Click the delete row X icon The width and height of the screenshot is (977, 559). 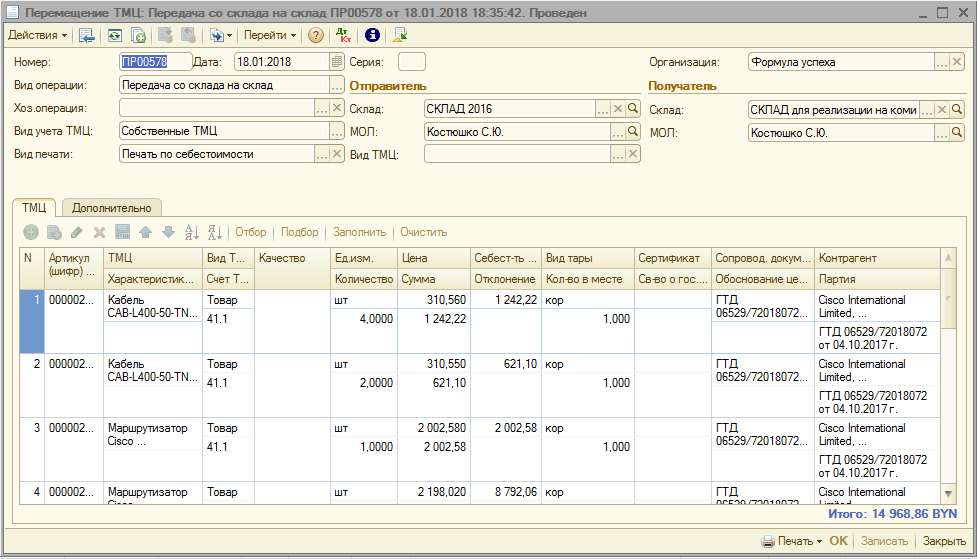(x=99, y=232)
